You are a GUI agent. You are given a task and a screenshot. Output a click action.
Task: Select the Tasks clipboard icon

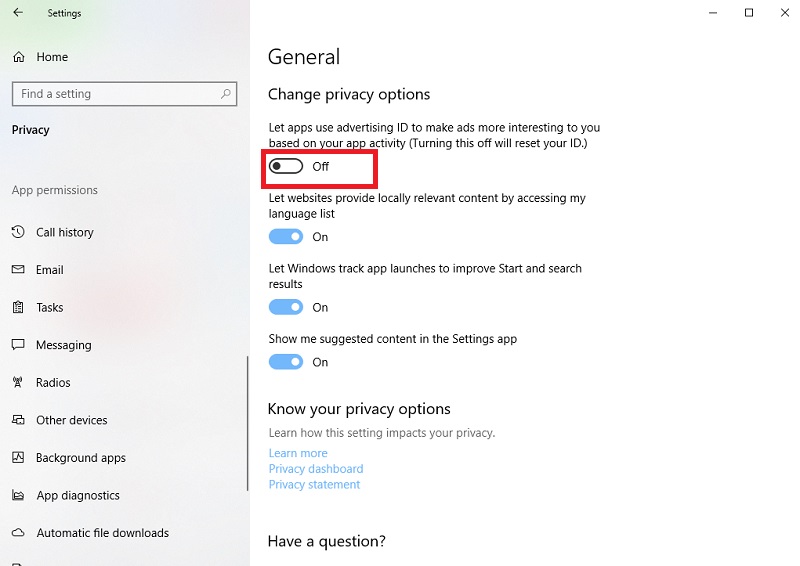[18, 307]
